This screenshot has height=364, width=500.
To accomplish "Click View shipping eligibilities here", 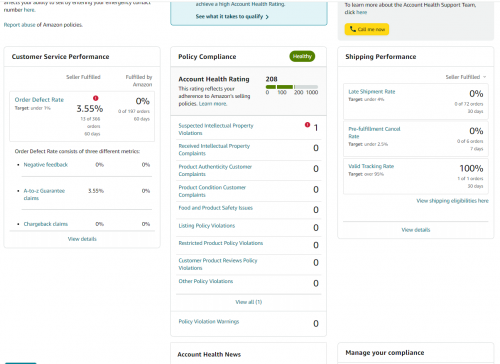I will (x=452, y=201).
